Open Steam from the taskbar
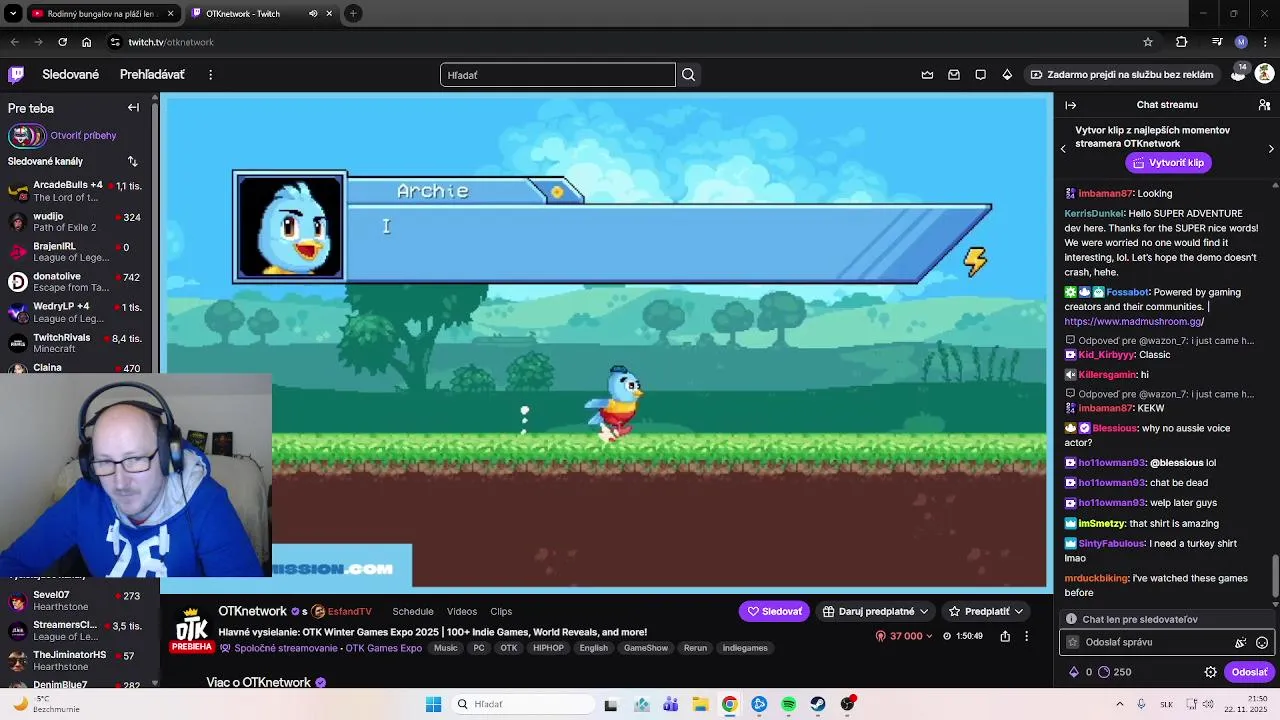The height and width of the screenshot is (720, 1280). tap(818, 704)
